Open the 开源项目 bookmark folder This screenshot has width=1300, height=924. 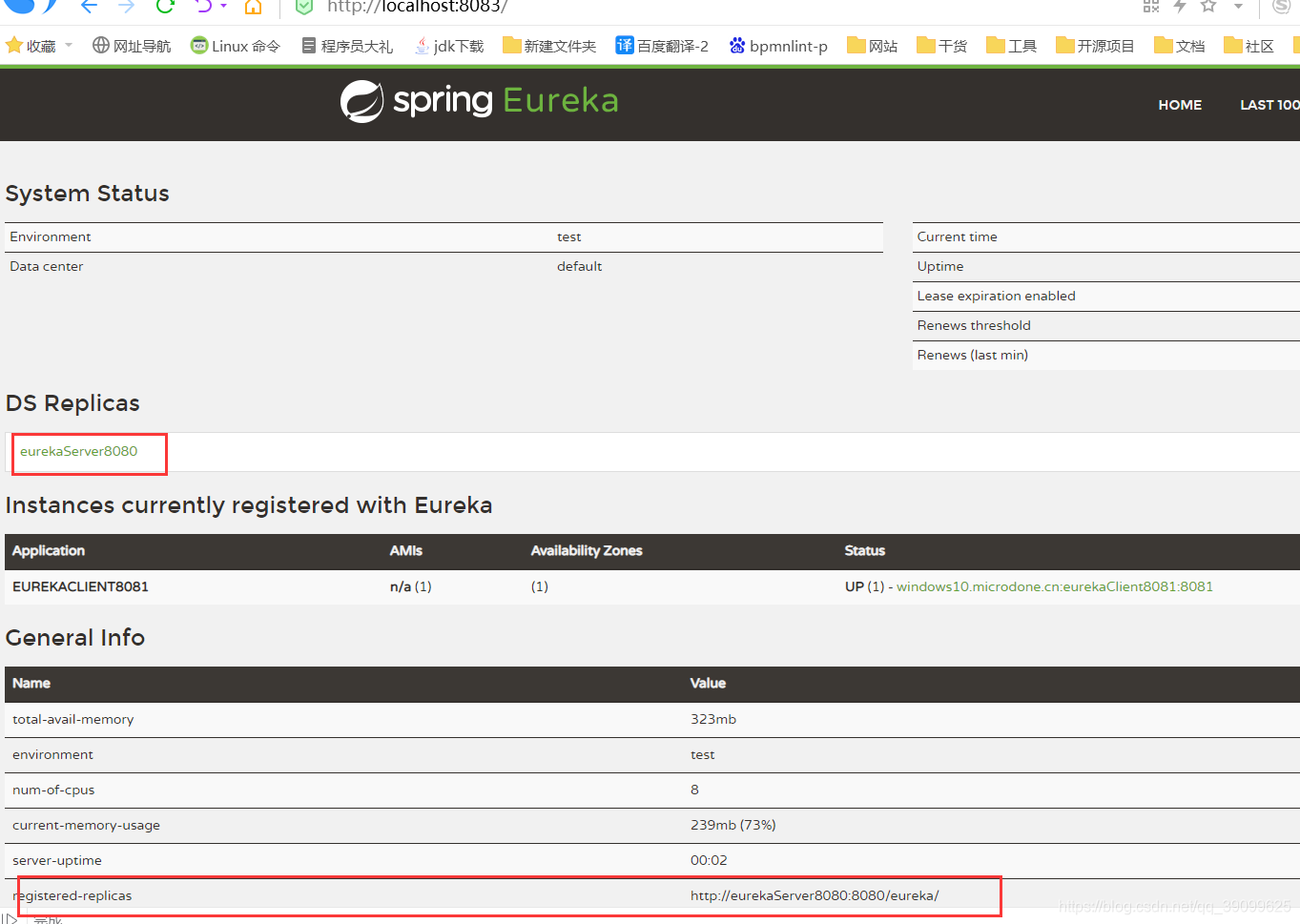(1096, 46)
